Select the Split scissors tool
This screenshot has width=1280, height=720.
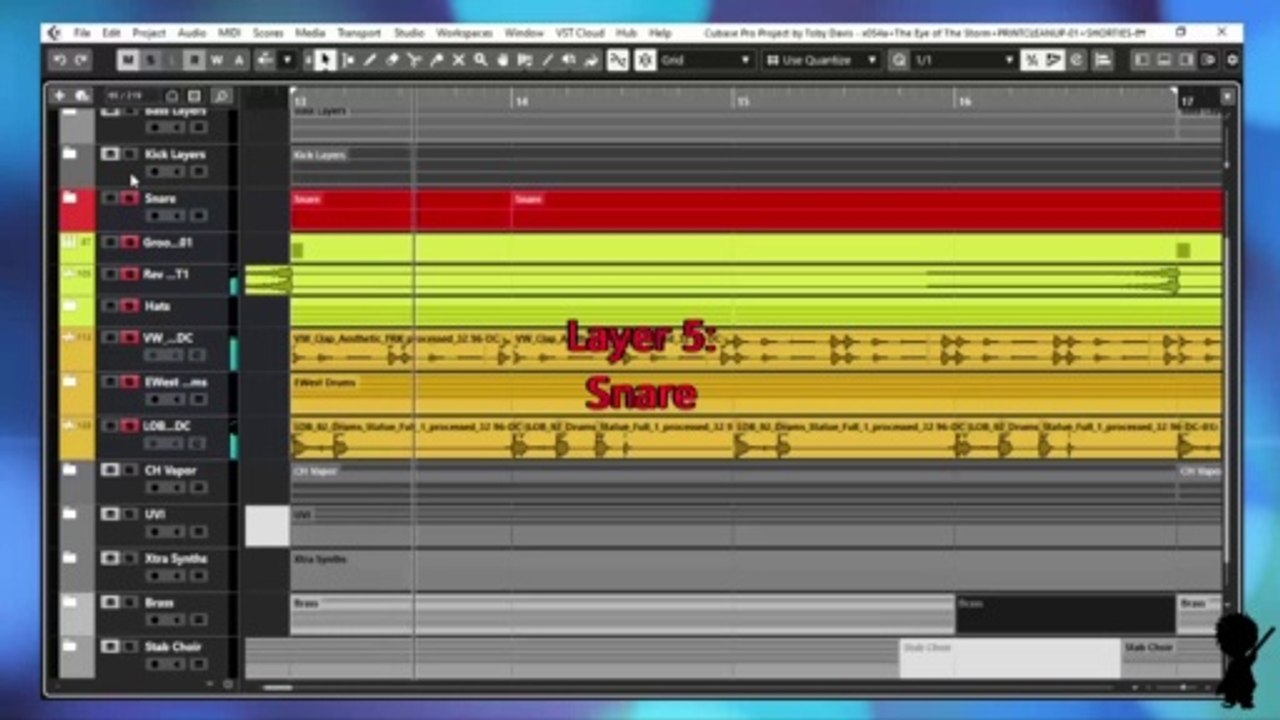click(414, 60)
